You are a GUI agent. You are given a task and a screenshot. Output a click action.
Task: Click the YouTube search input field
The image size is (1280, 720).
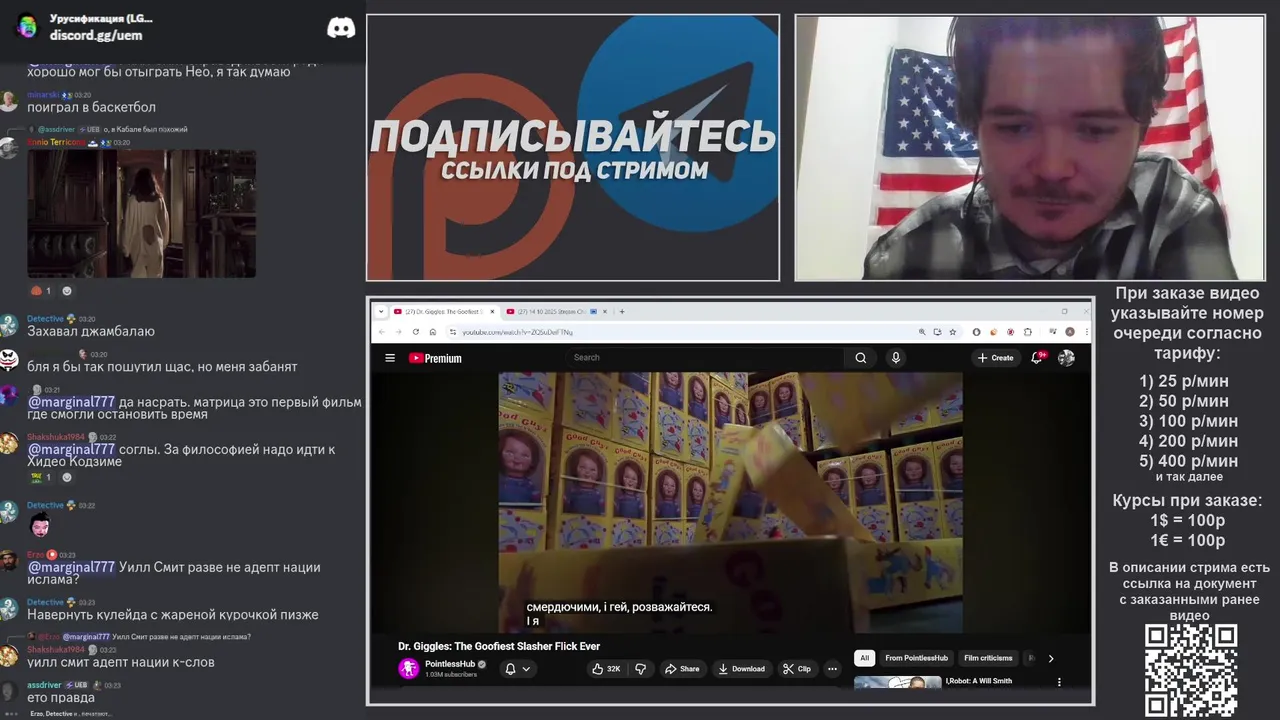click(705, 357)
